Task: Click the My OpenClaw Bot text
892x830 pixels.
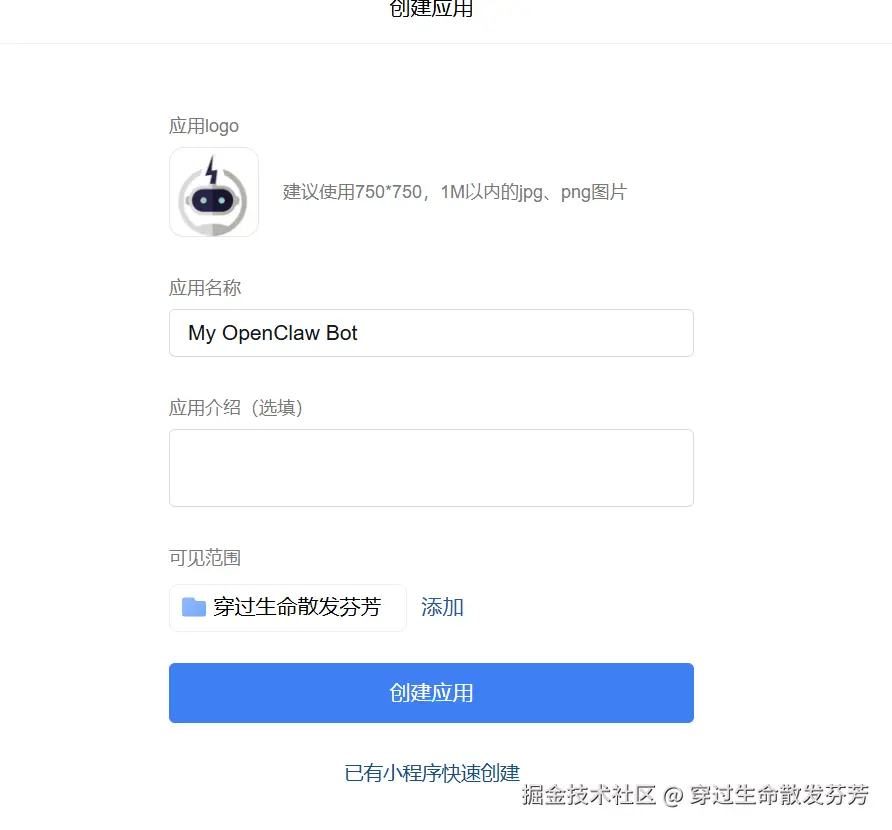Action: [272, 333]
